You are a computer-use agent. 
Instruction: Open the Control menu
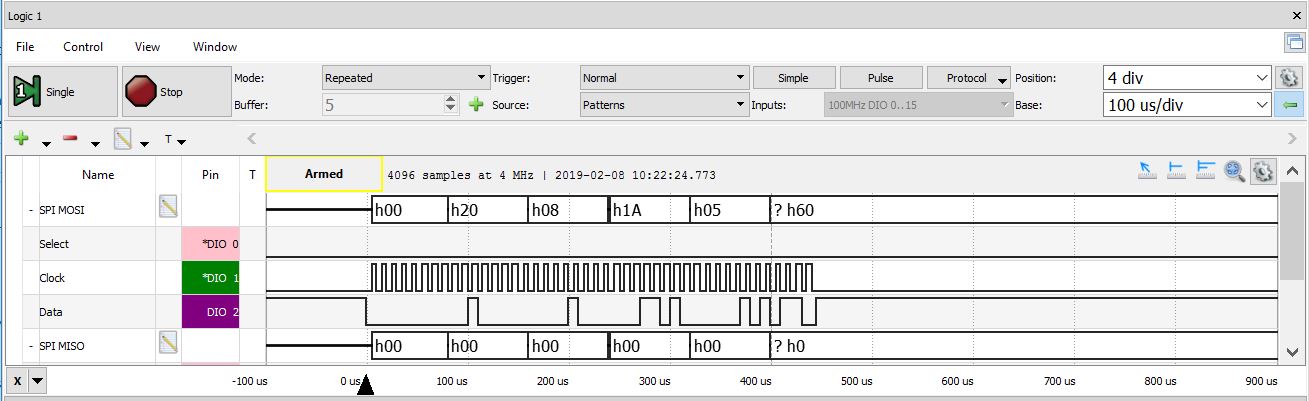[83, 46]
